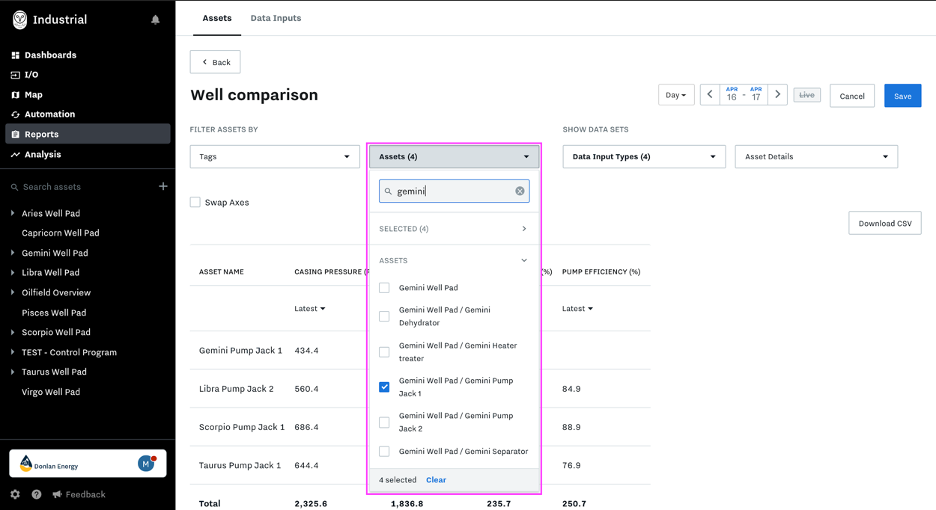Screen dimensions: 936x510
Task: Click the dropdown search magnifier icon
Action: tap(388, 191)
